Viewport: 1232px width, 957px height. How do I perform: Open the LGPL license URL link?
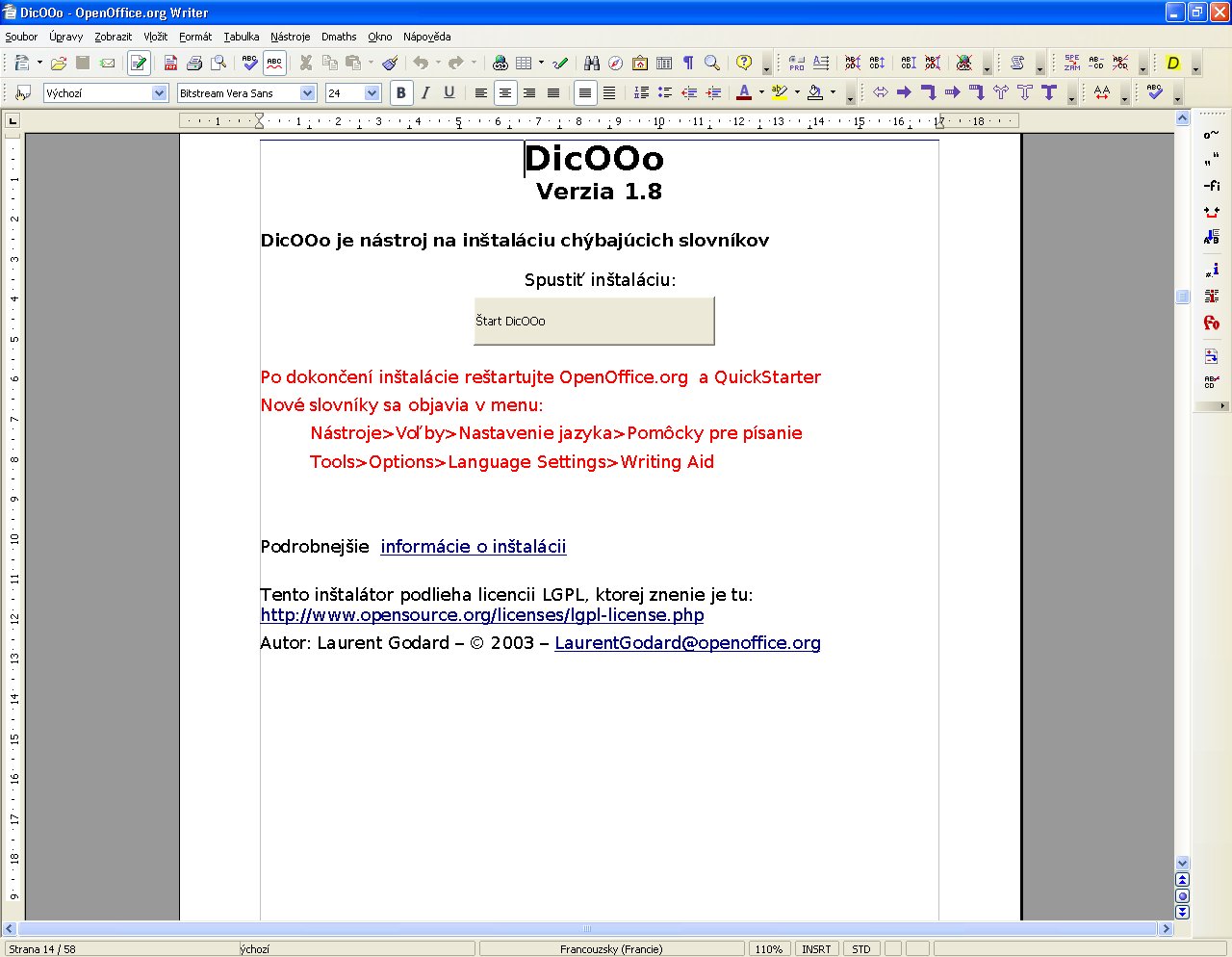tap(482, 614)
